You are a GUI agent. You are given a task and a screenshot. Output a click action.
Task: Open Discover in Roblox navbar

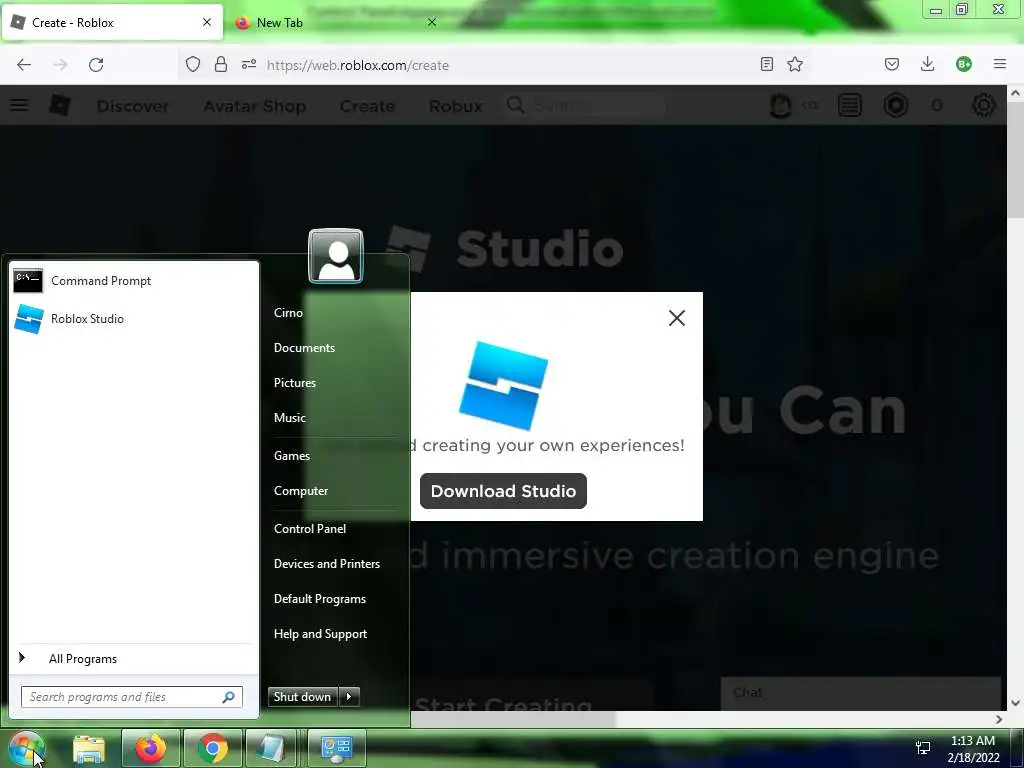133,106
